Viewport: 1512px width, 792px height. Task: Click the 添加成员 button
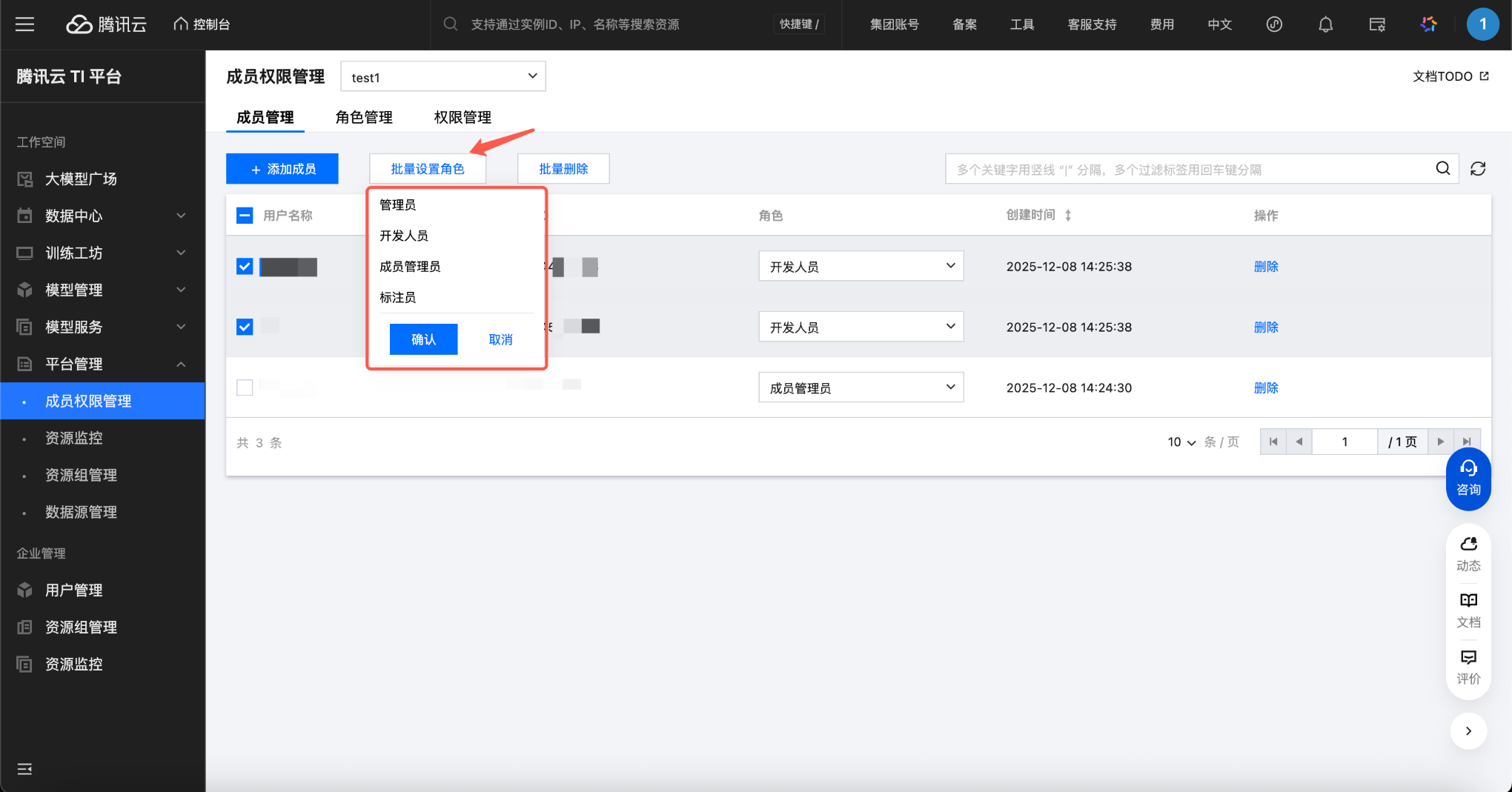pyautogui.click(x=282, y=169)
